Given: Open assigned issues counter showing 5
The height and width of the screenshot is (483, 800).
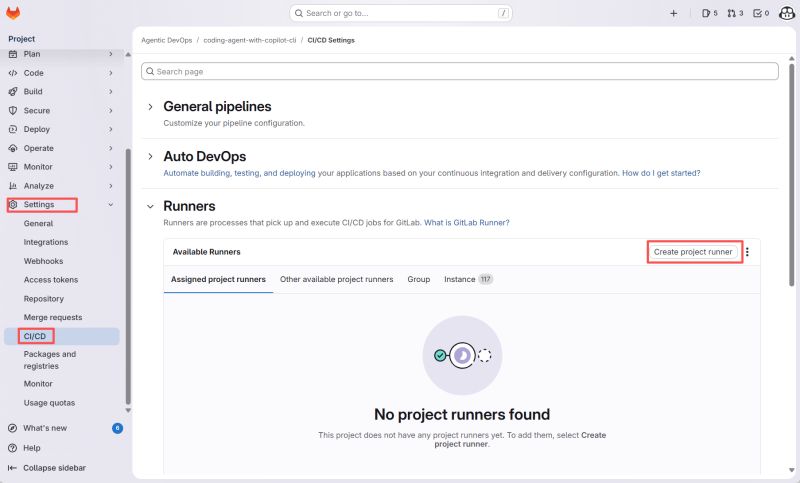Looking at the screenshot, I should click(710, 13).
